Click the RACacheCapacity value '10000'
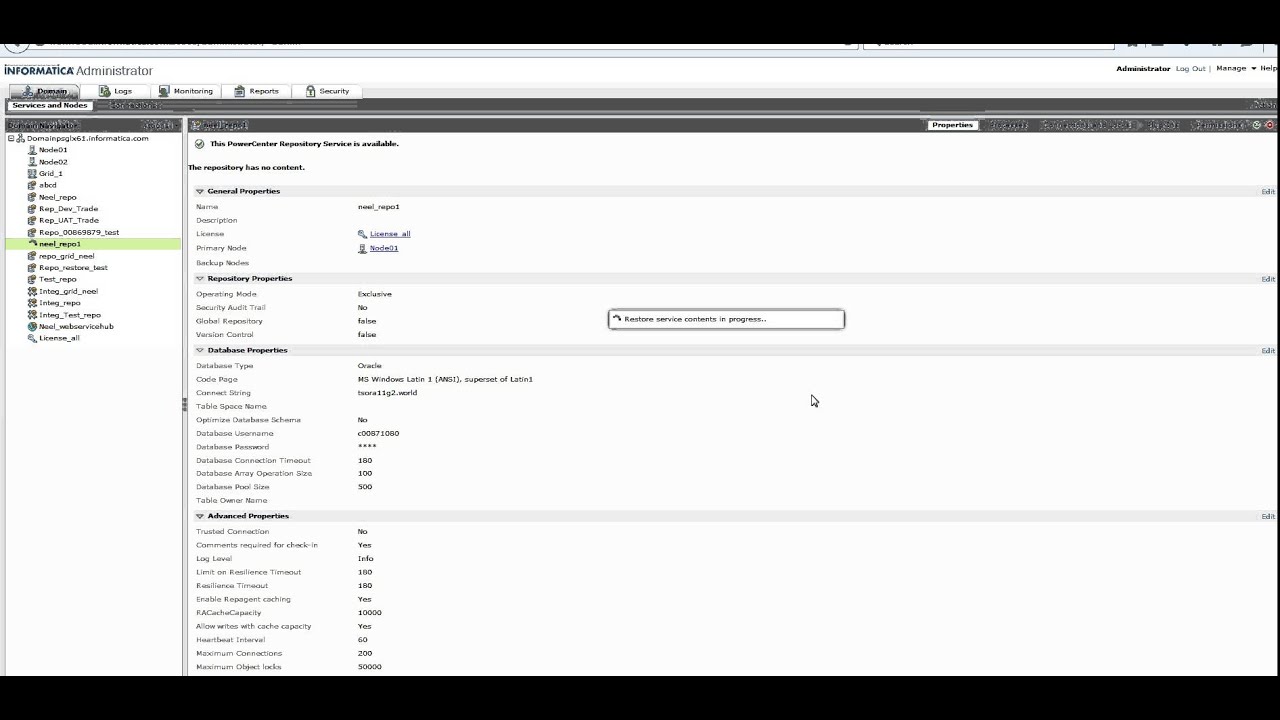The height and width of the screenshot is (720, 1280). pos(370,613)
